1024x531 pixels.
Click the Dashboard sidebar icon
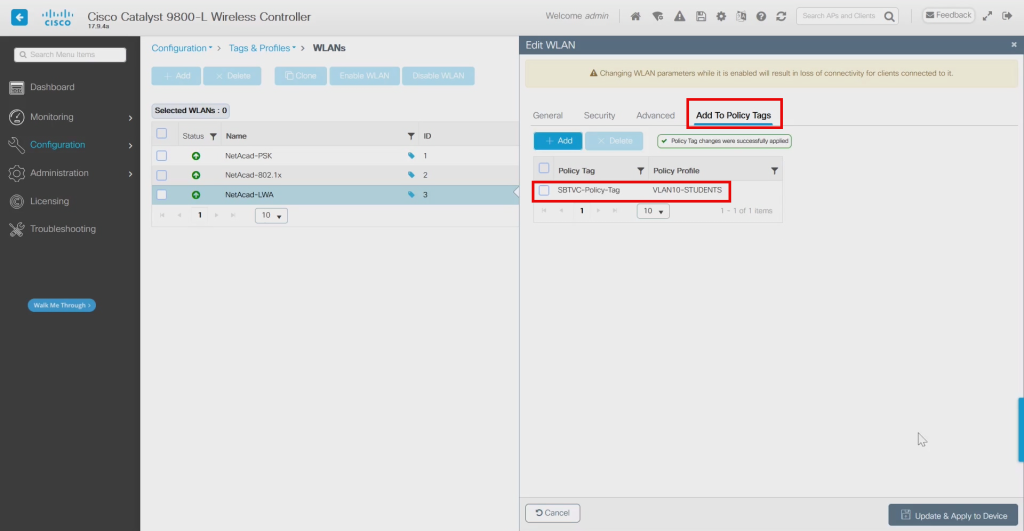pos(16,88)
